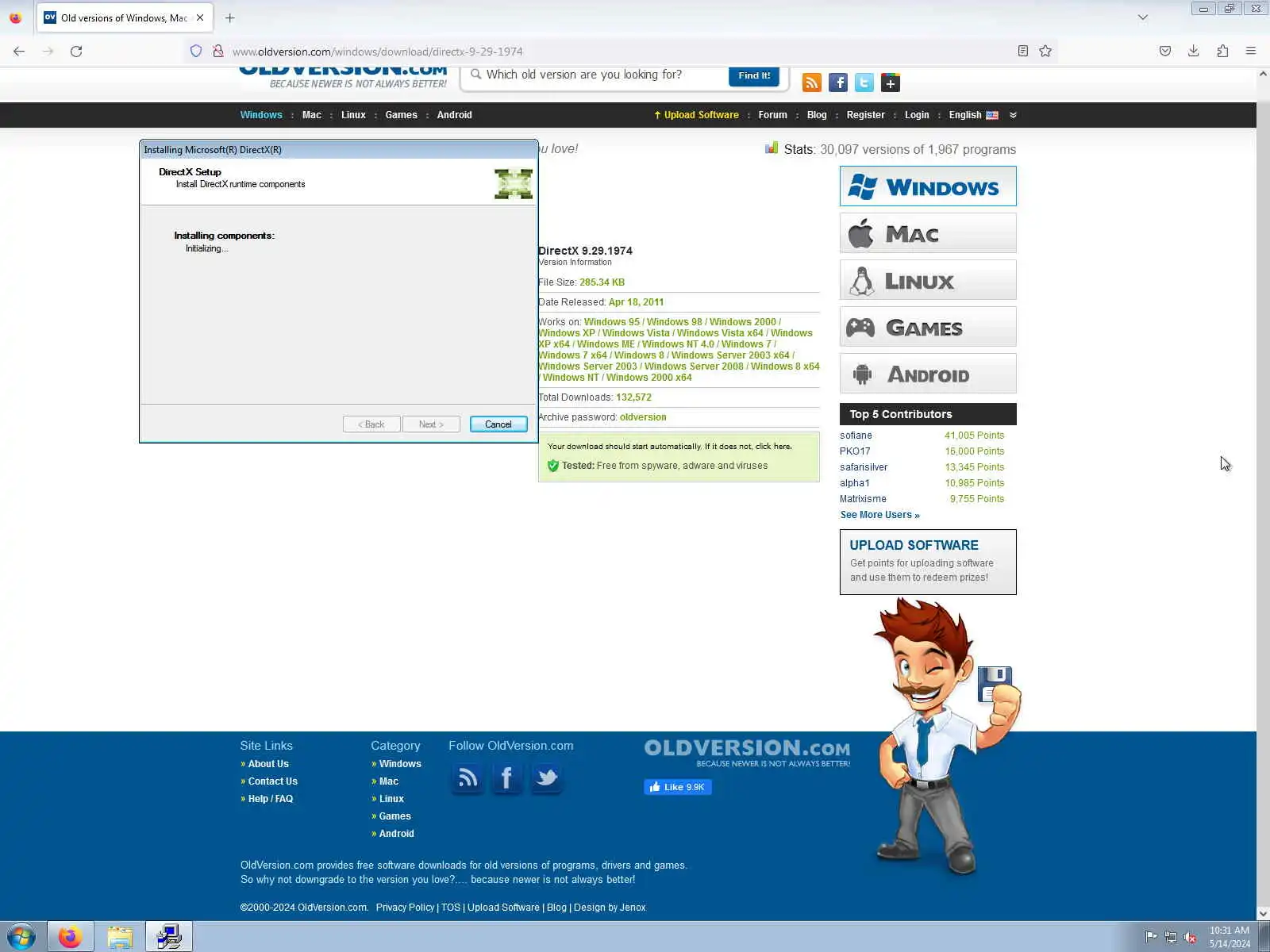Image resolution: width=1270 pixels, height=952 pixels.
Task: Click the Action Center flag icon
Action: tap(1150, 937)
